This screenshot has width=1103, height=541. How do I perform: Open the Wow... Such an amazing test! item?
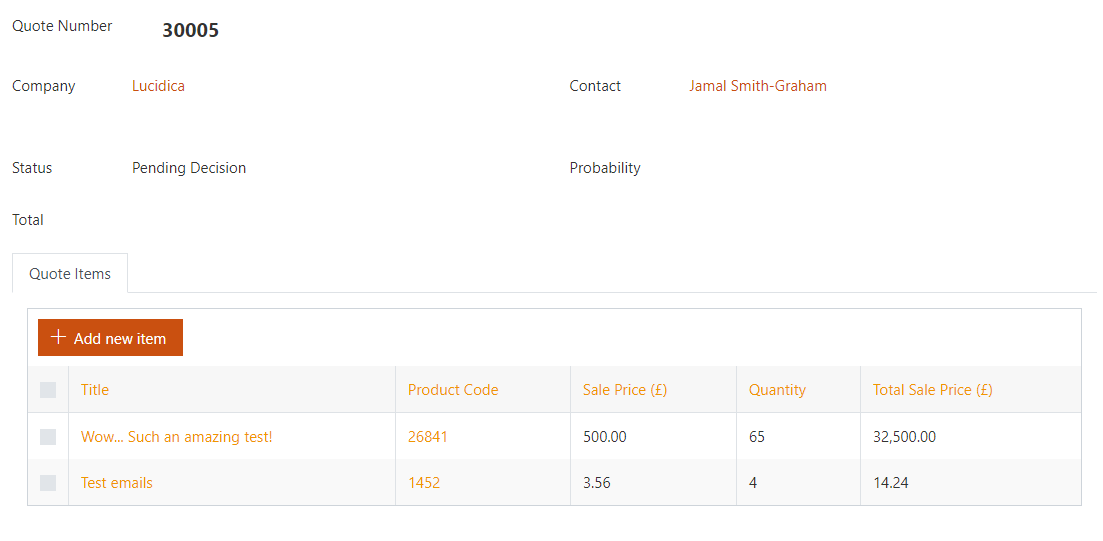pyautogui.click(x=177, y=437)
